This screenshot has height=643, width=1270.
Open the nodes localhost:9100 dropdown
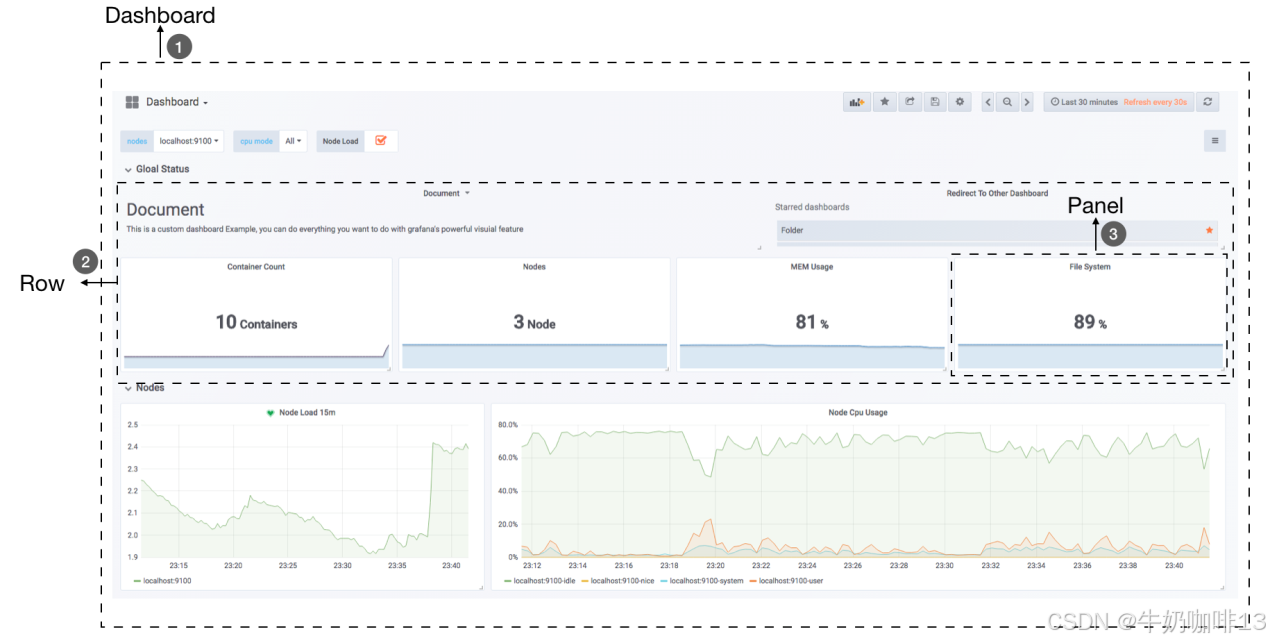coord(189,141)
